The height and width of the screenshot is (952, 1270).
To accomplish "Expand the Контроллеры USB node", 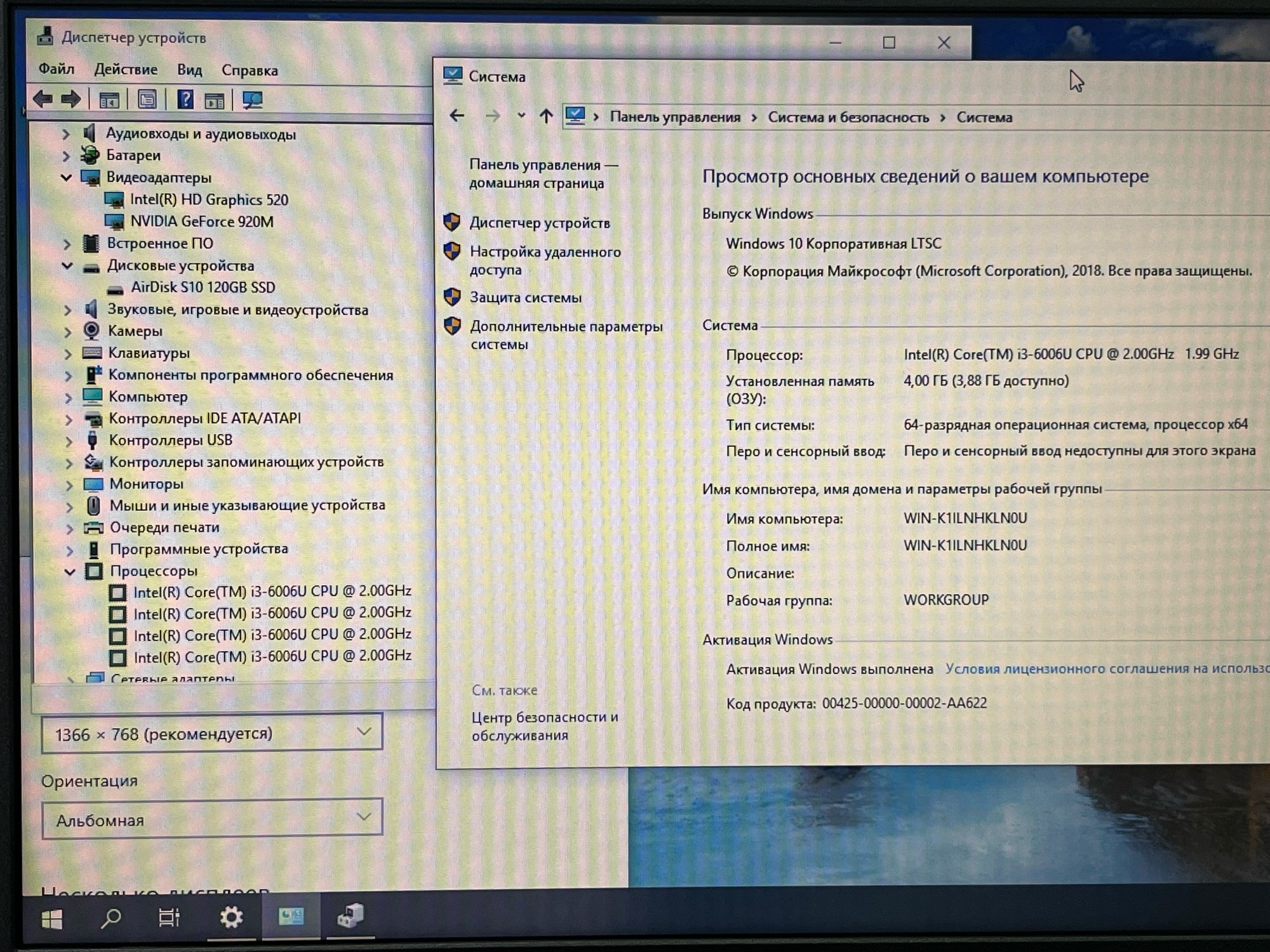I will pos(69,440).
